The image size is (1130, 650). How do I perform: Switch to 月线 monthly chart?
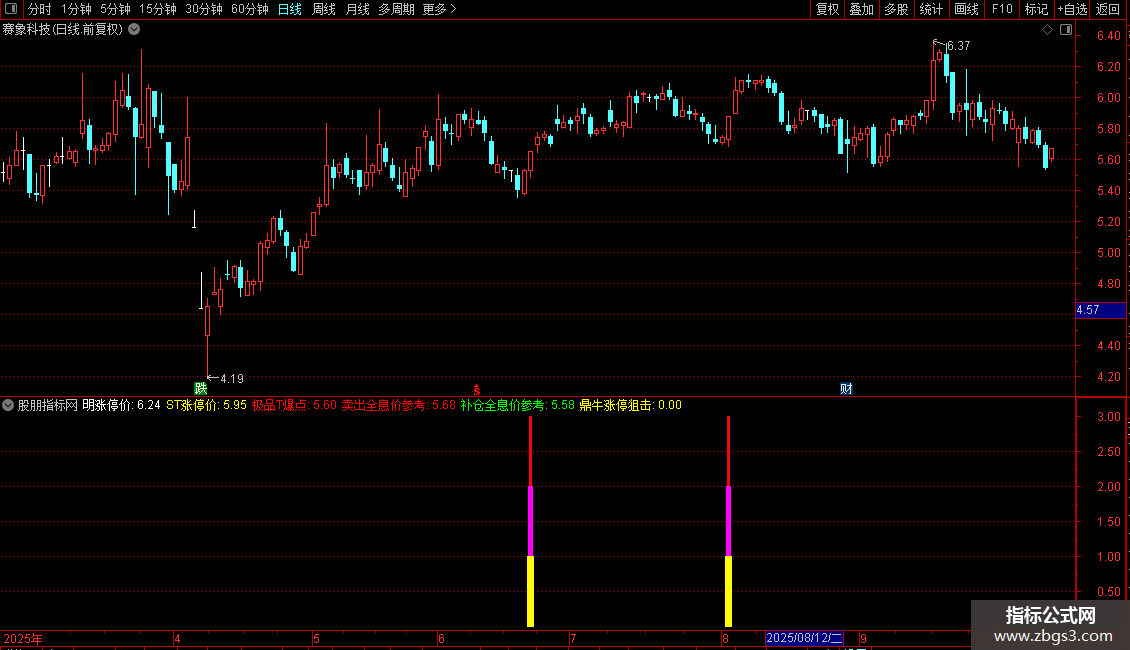(357, 9)
